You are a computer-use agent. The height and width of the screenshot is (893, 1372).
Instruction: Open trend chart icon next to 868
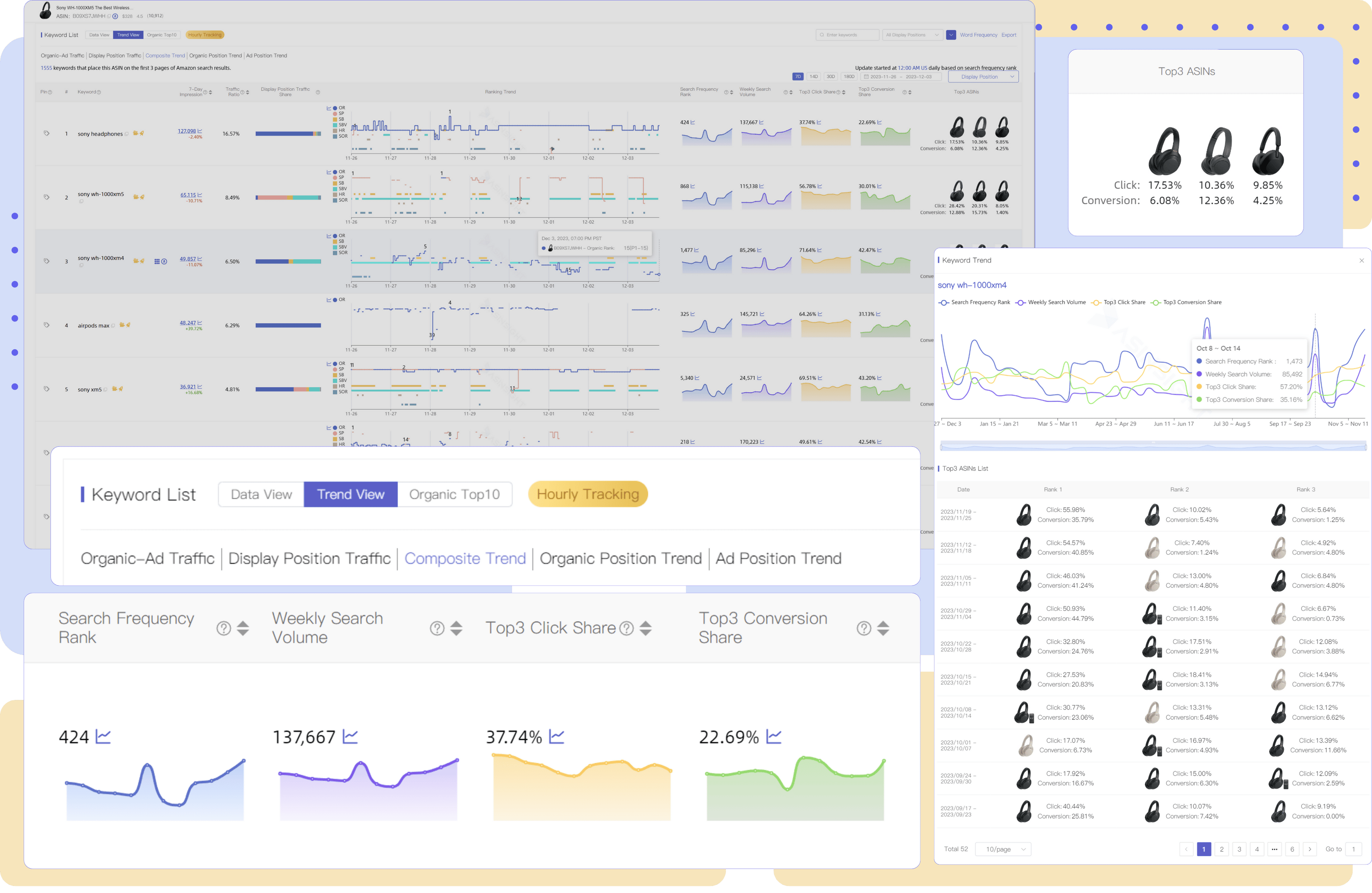[x=693, y=186]
